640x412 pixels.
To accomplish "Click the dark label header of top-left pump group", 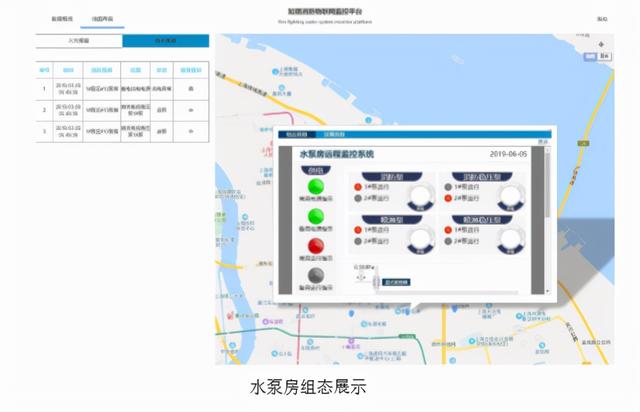I will point(391,177).
